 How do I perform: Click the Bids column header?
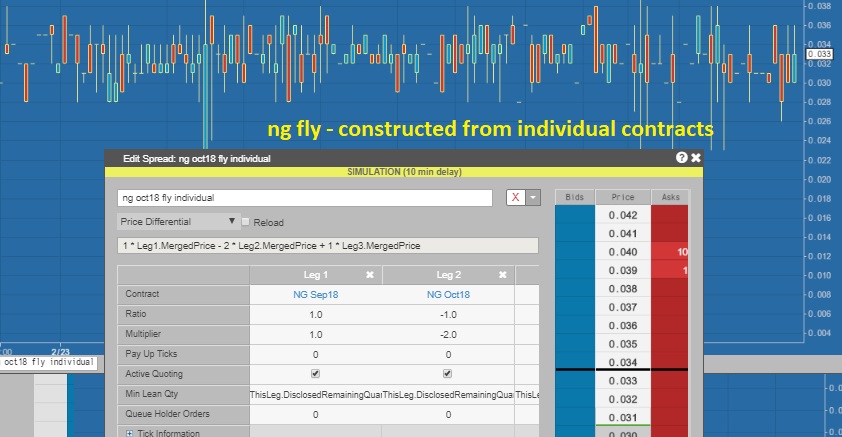(x=575, y=197)
